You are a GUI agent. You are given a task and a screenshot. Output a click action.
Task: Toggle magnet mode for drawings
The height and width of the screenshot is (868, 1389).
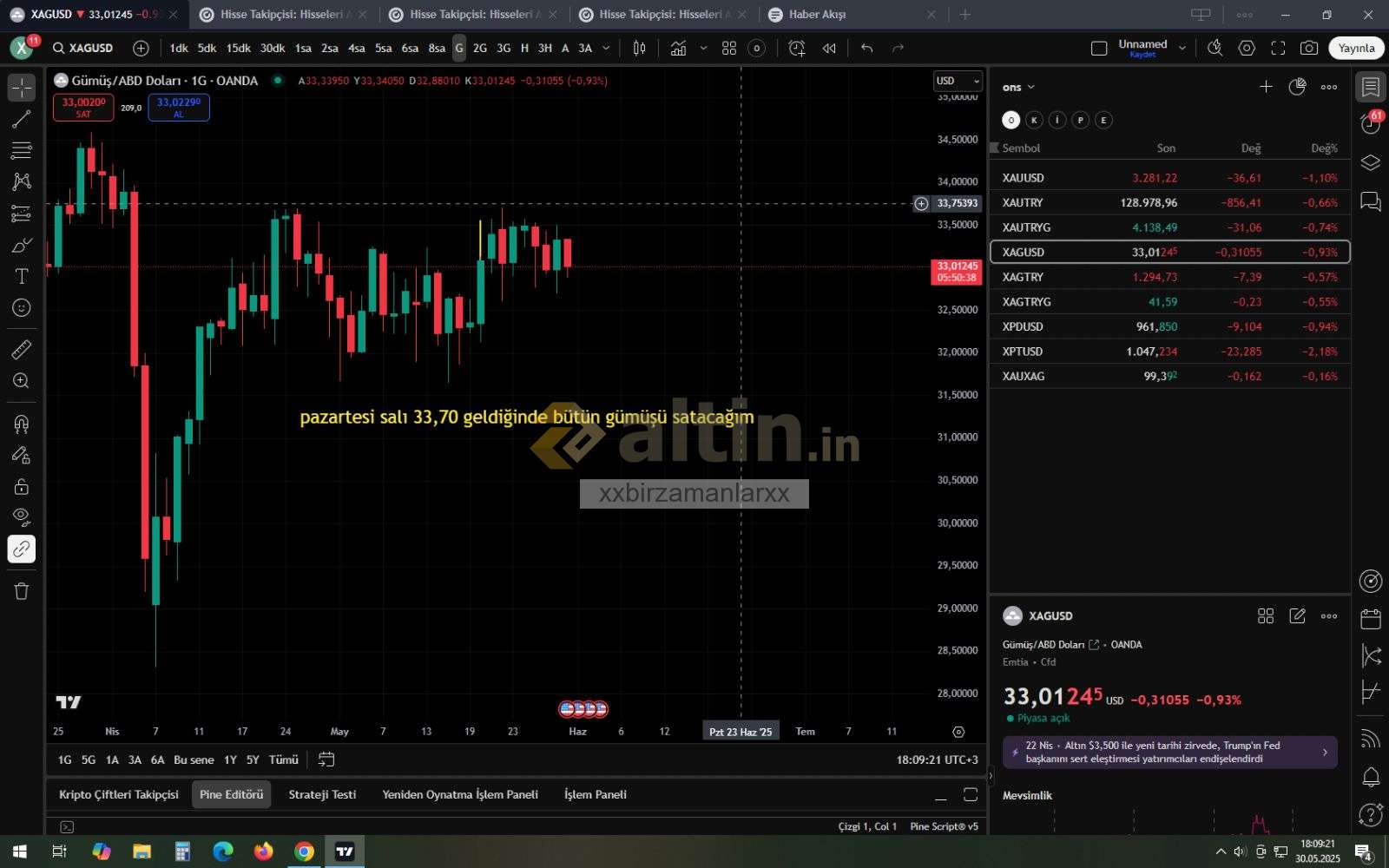click(x=21, y=424)
